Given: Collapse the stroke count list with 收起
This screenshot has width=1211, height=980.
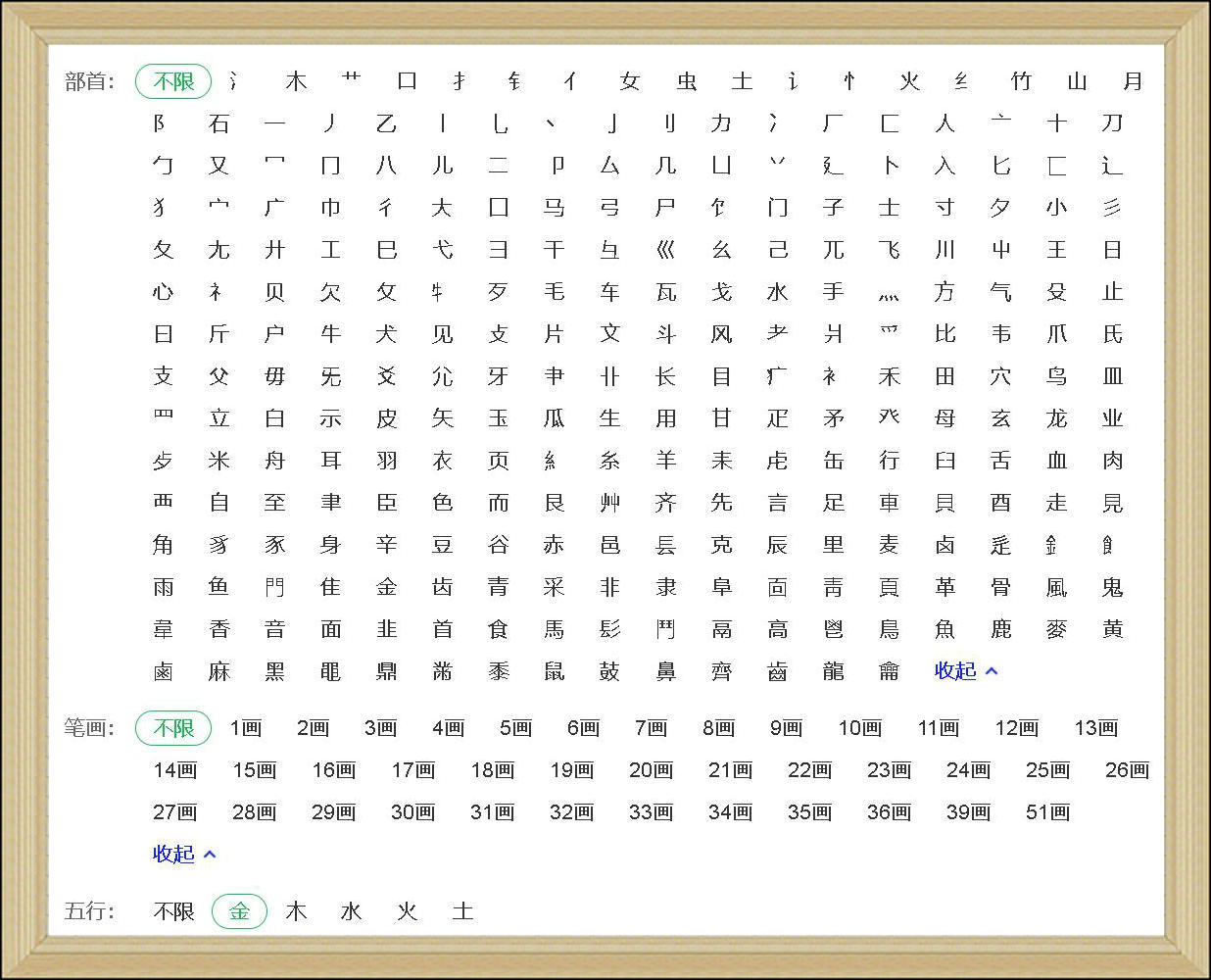Looking at the screenshot, I should coord(173,855).
